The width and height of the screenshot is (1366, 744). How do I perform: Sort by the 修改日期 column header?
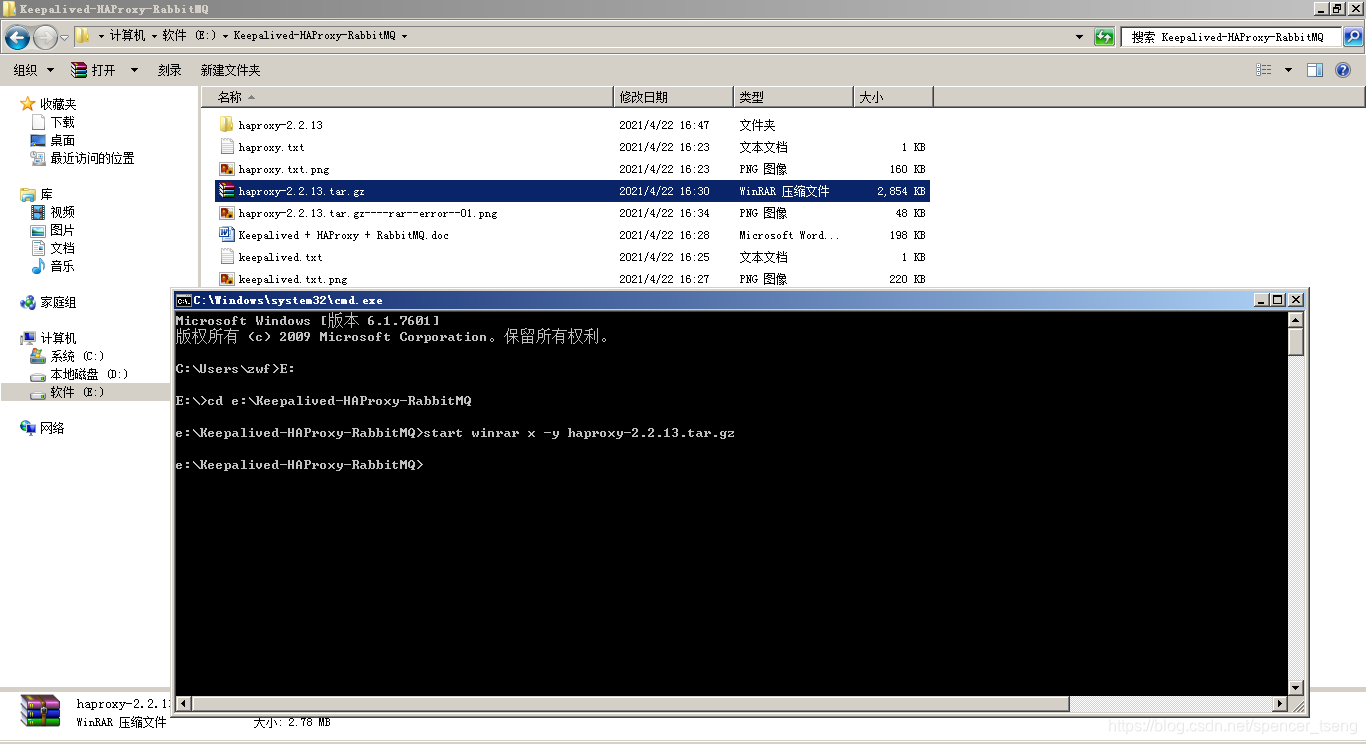pos(673,97)
